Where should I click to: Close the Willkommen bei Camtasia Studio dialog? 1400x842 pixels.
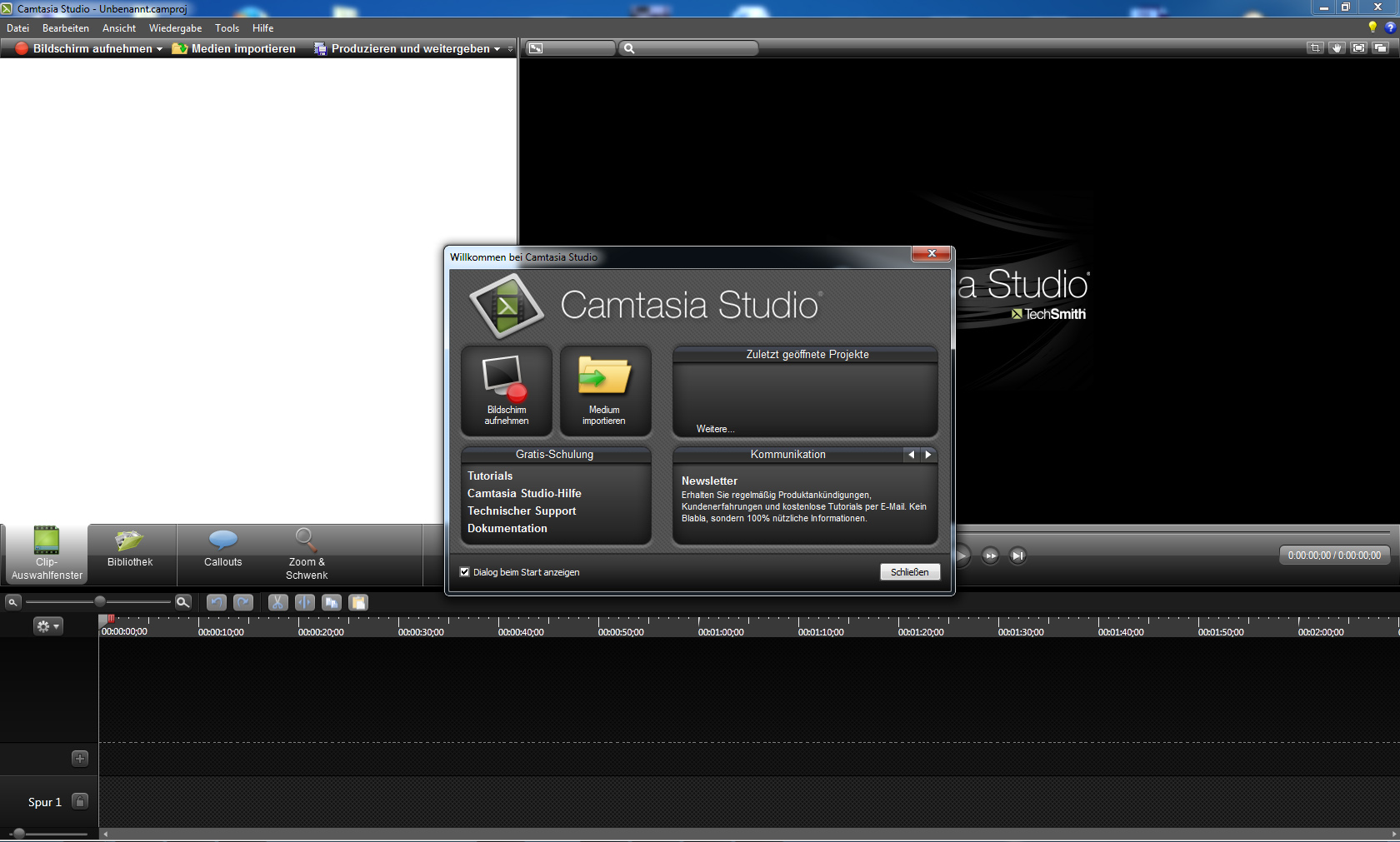pos(931,254)
